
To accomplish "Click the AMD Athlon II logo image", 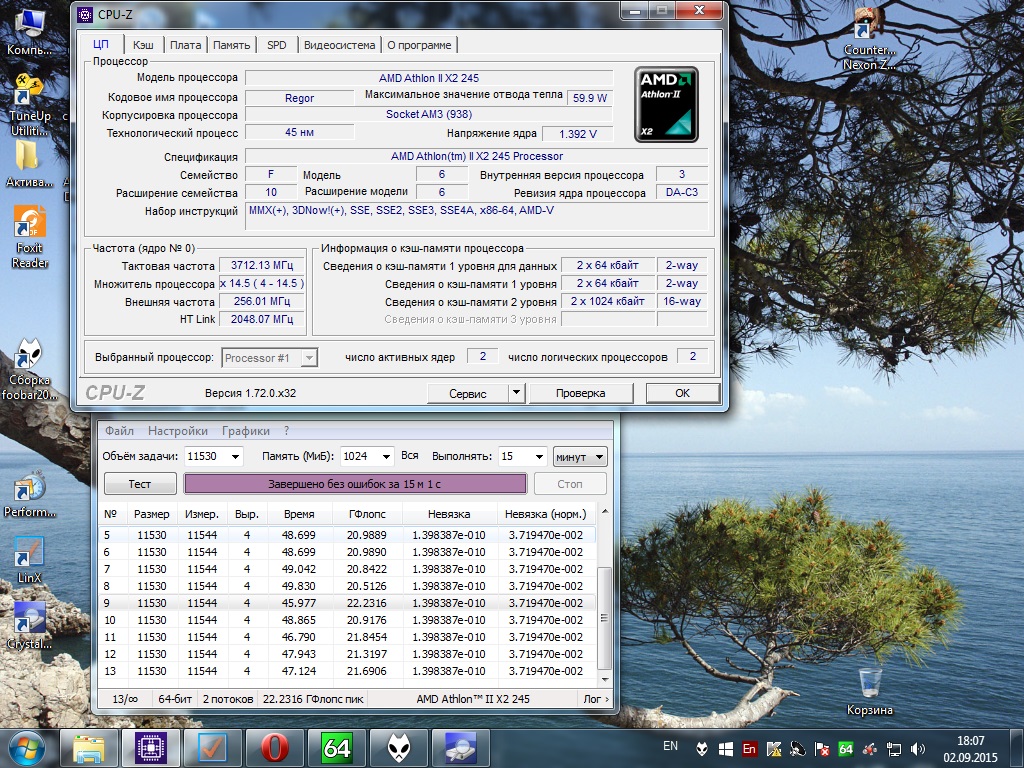I will pos(666,105).
